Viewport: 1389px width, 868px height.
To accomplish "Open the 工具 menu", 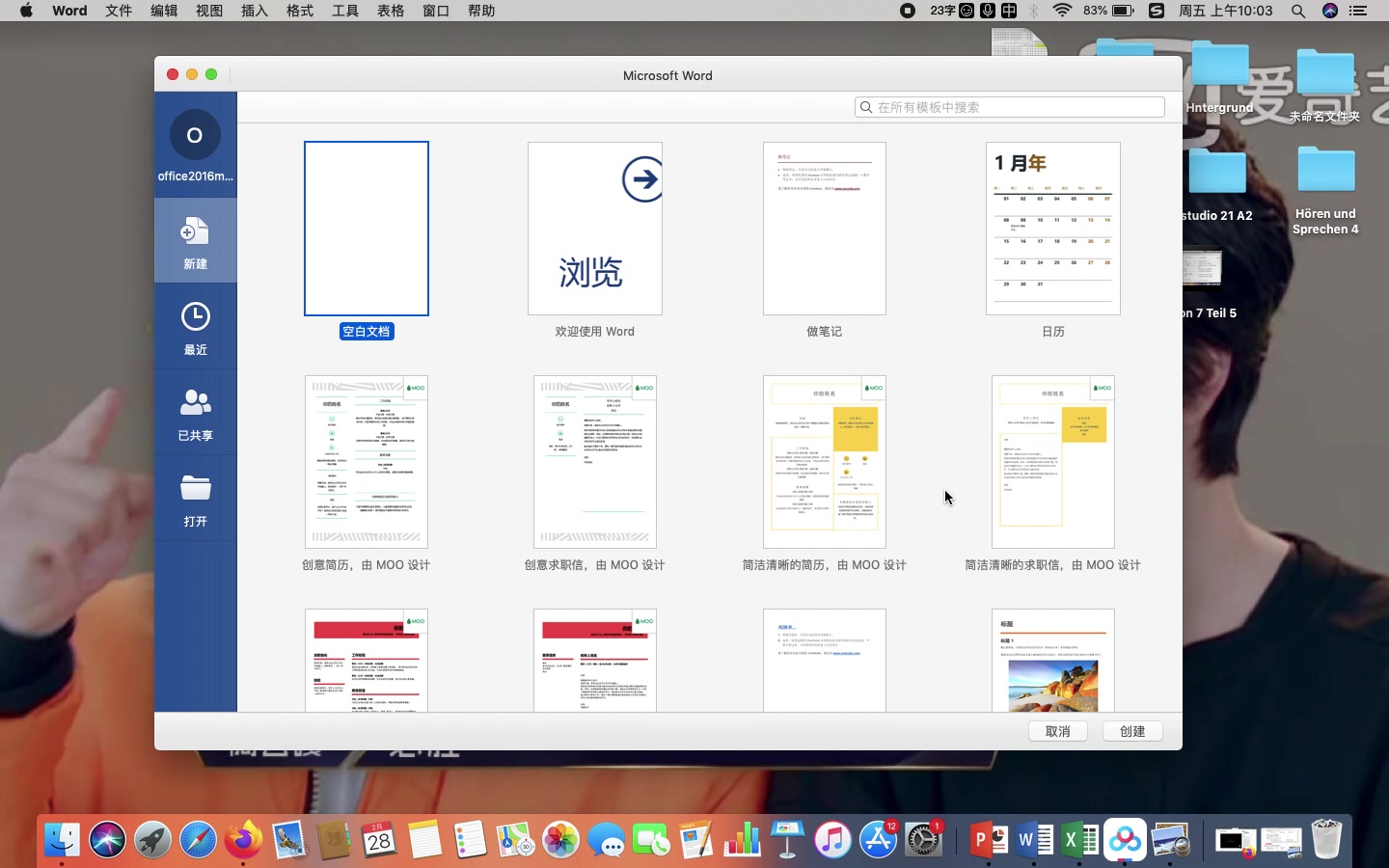I will [x=345, y=11].
